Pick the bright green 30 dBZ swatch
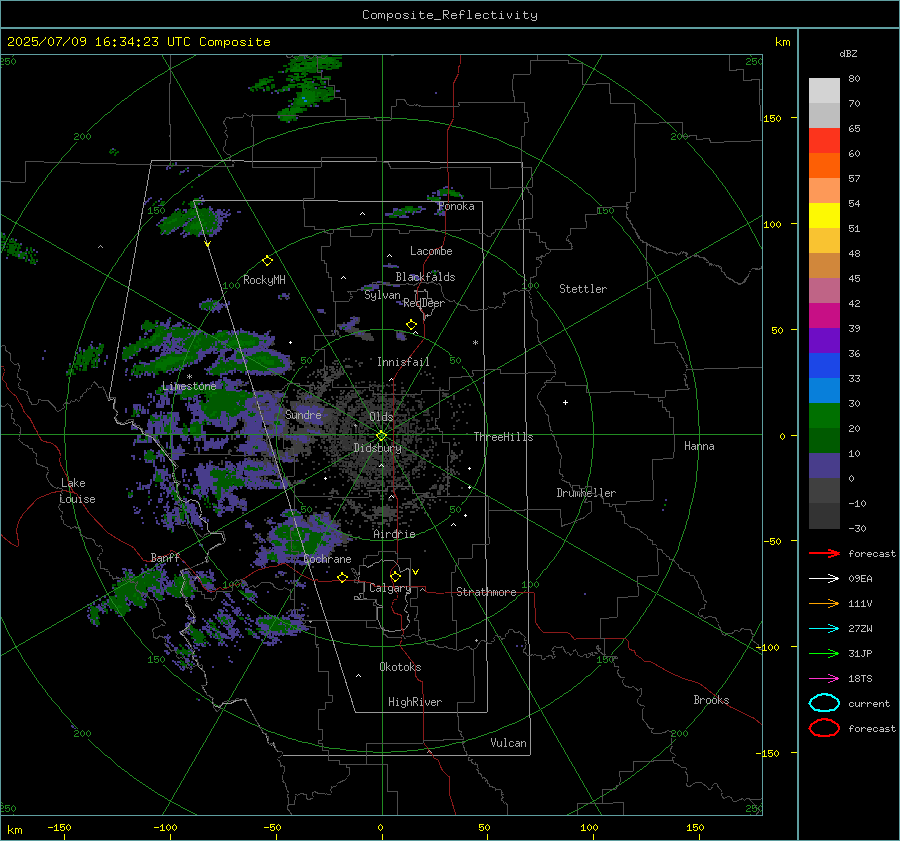 point(824,416)
